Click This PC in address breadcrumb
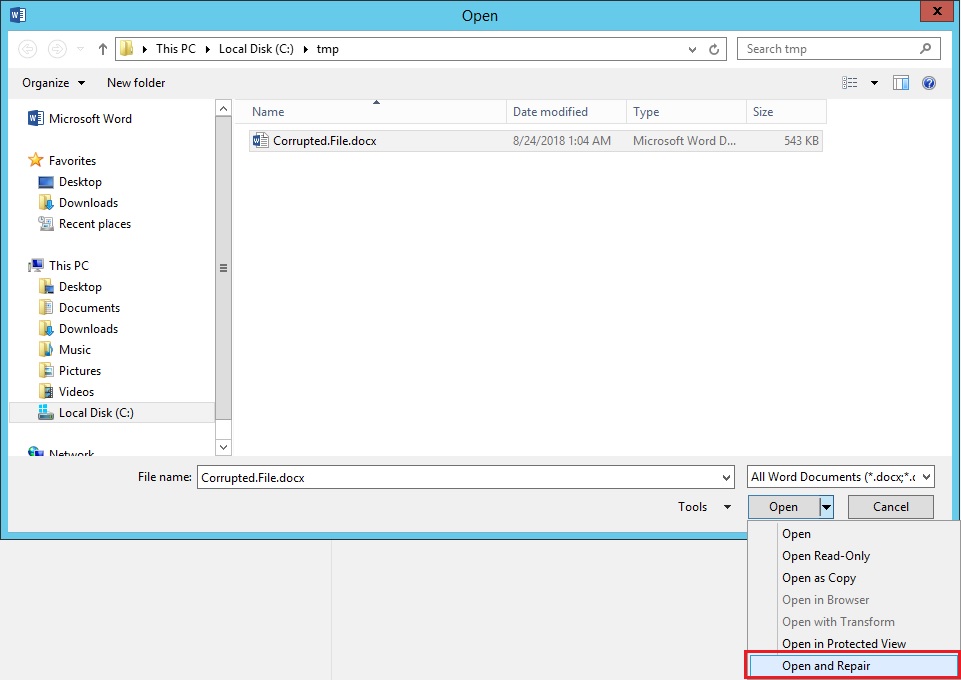This screenshot has height=680, width=961. [175, 49]
